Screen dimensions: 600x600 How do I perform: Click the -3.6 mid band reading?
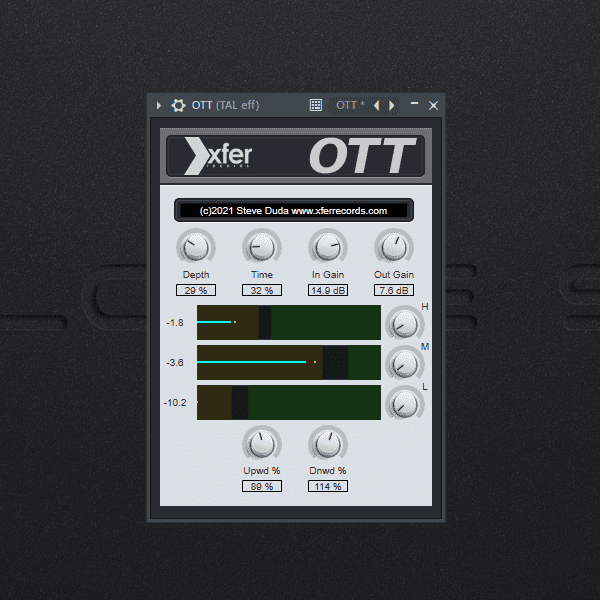[x=175, y=363]
